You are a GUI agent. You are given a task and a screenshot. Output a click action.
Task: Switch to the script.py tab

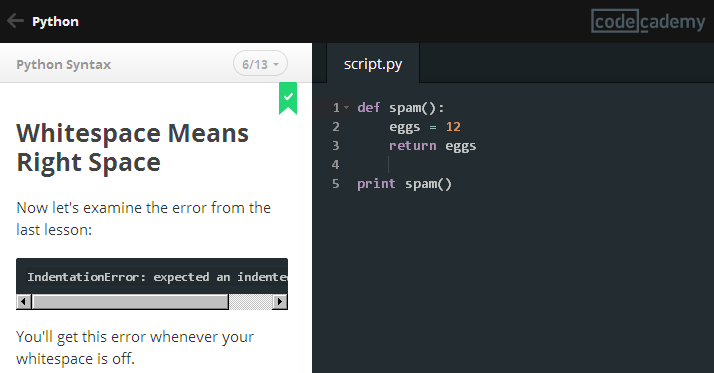373,64
